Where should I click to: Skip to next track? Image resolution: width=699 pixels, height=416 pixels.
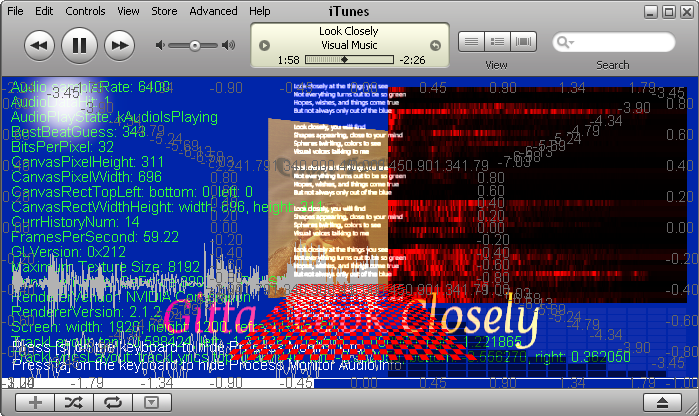(119, 45)
